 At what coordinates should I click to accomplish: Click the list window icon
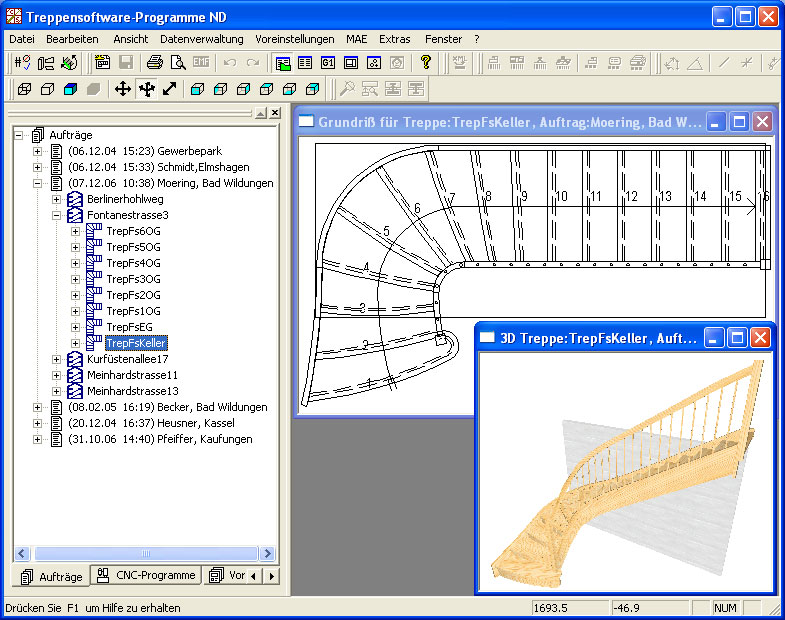305,63
